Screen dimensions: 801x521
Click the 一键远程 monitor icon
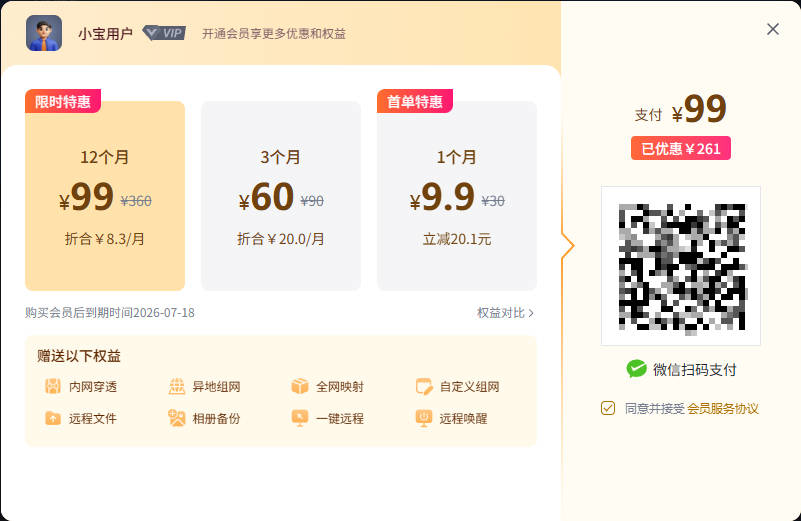(300, 418)
